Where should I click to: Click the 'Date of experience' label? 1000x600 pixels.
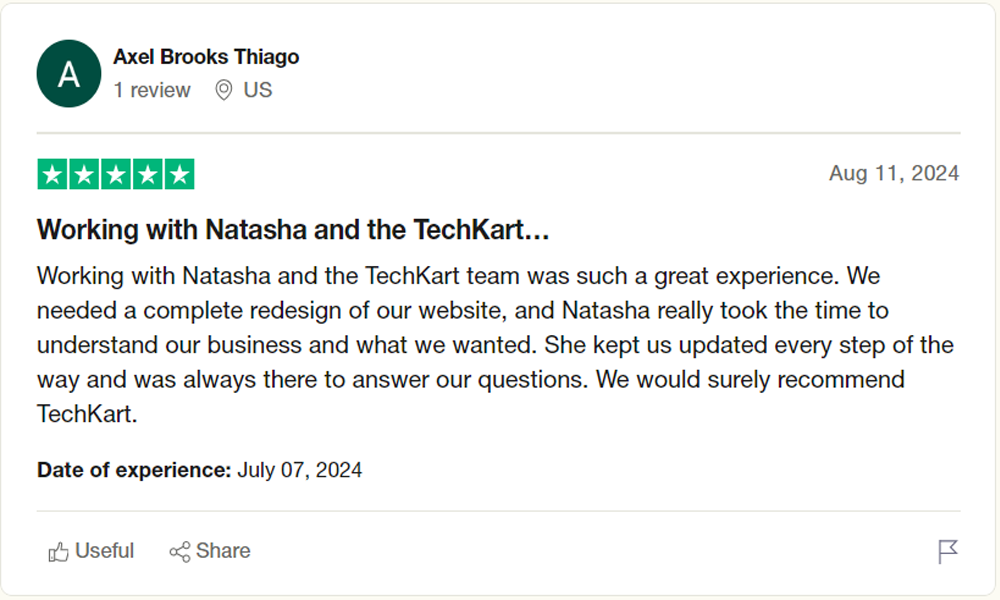(x=134, y=470)
